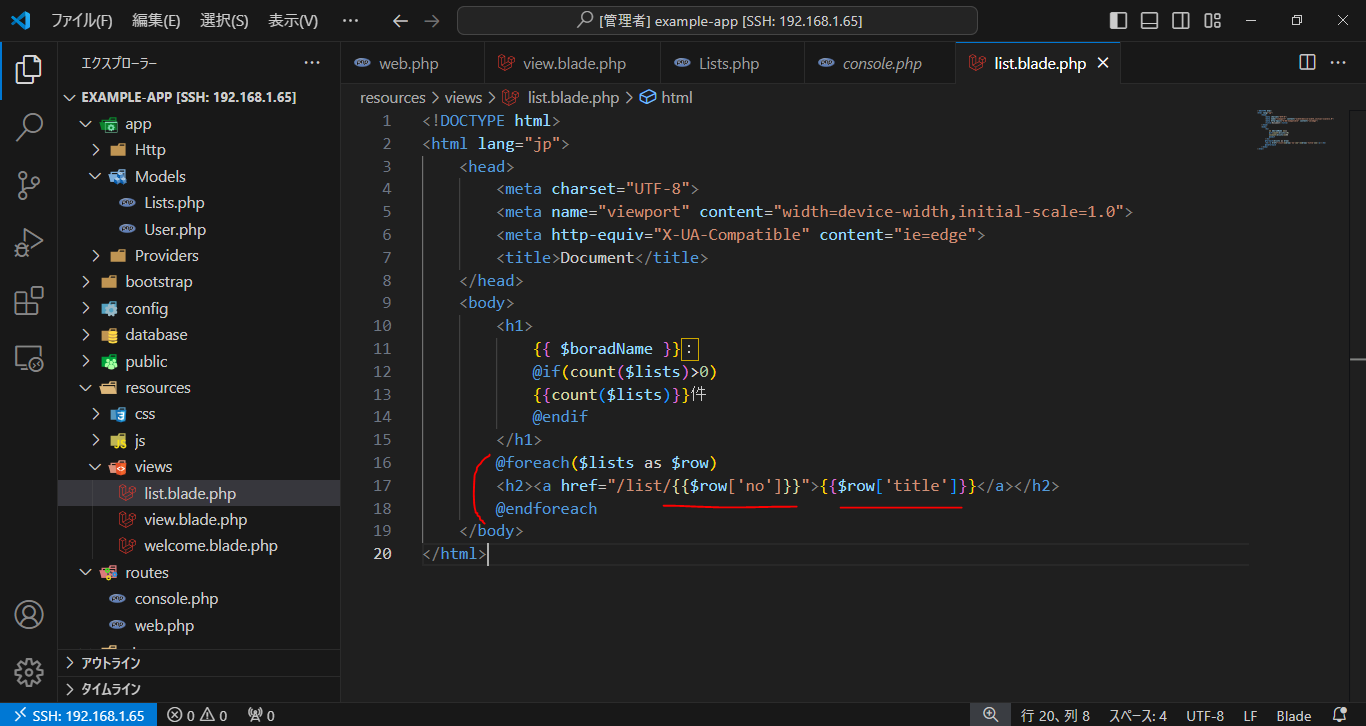This screenshot has height=726, width=1366.
Task: Toggle the secondary side bar layout button
Action: [x=1181, y=21]
